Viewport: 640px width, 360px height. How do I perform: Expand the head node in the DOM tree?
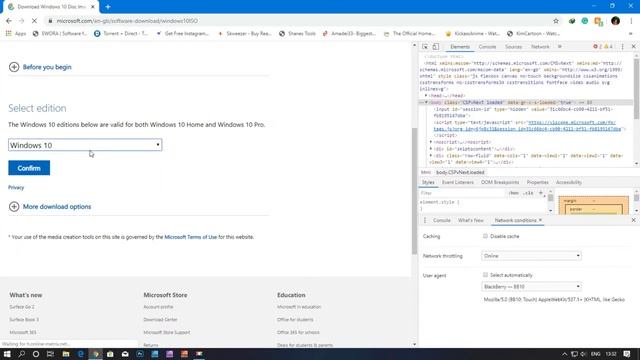[x=426, y=96]
